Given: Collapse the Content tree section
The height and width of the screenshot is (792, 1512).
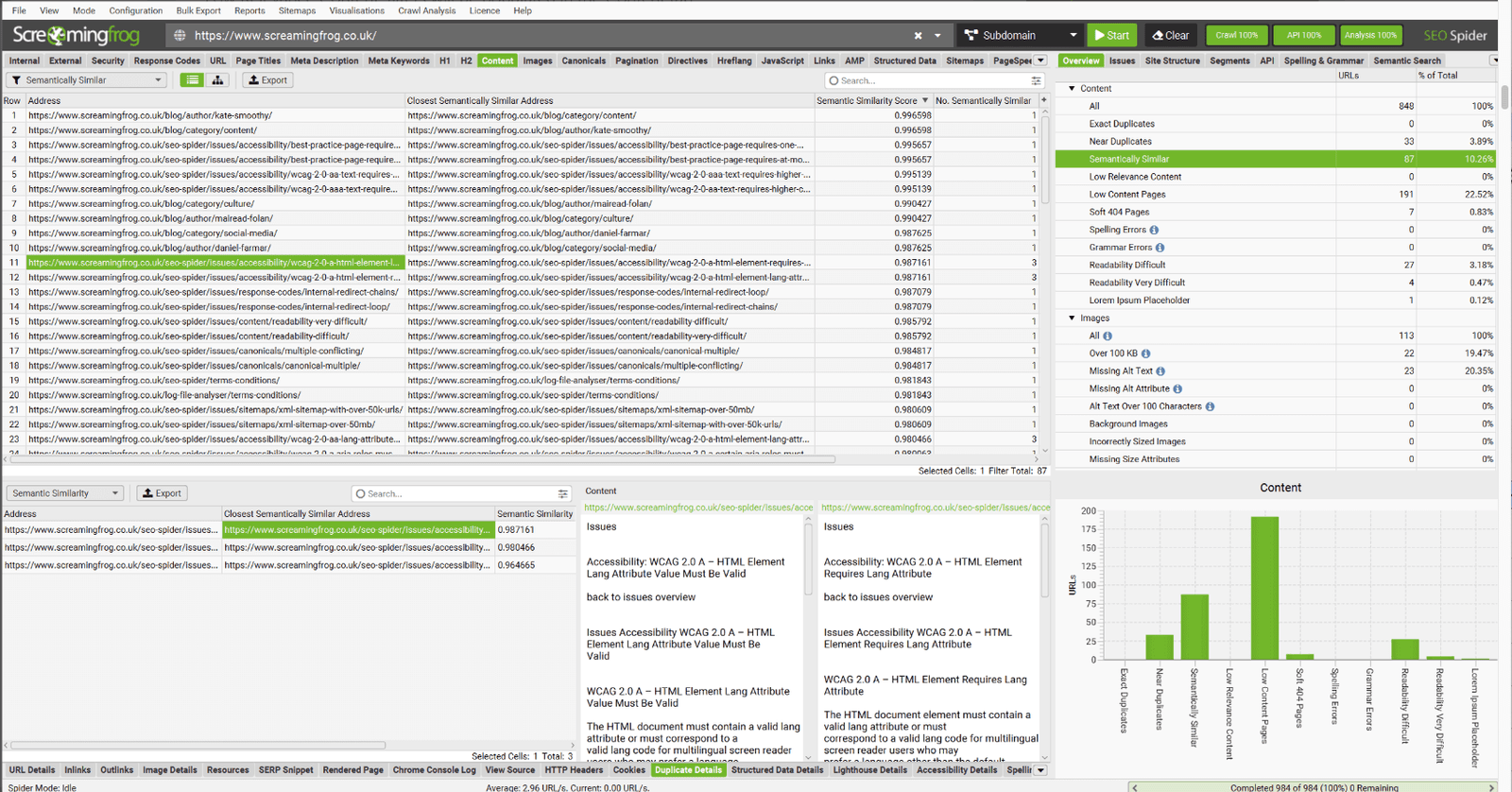Looking at the screenshot, I should [x=1072, y=89].
